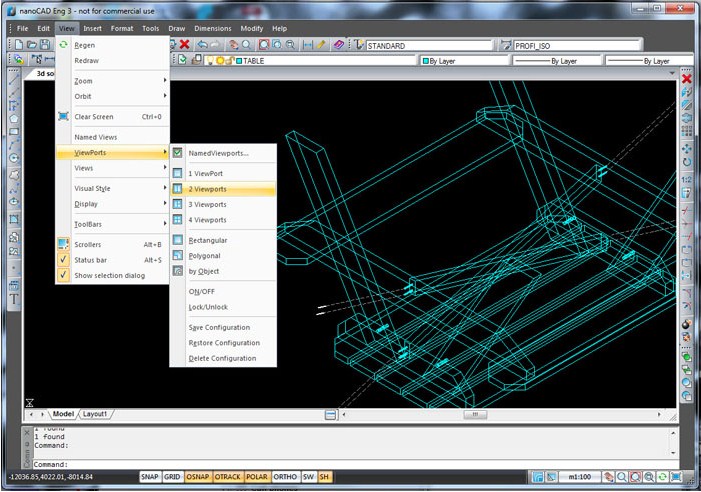Open the Layers manager icon left of TABLE
Viewport: 701px width, 492px height.
tap(196, 60)
